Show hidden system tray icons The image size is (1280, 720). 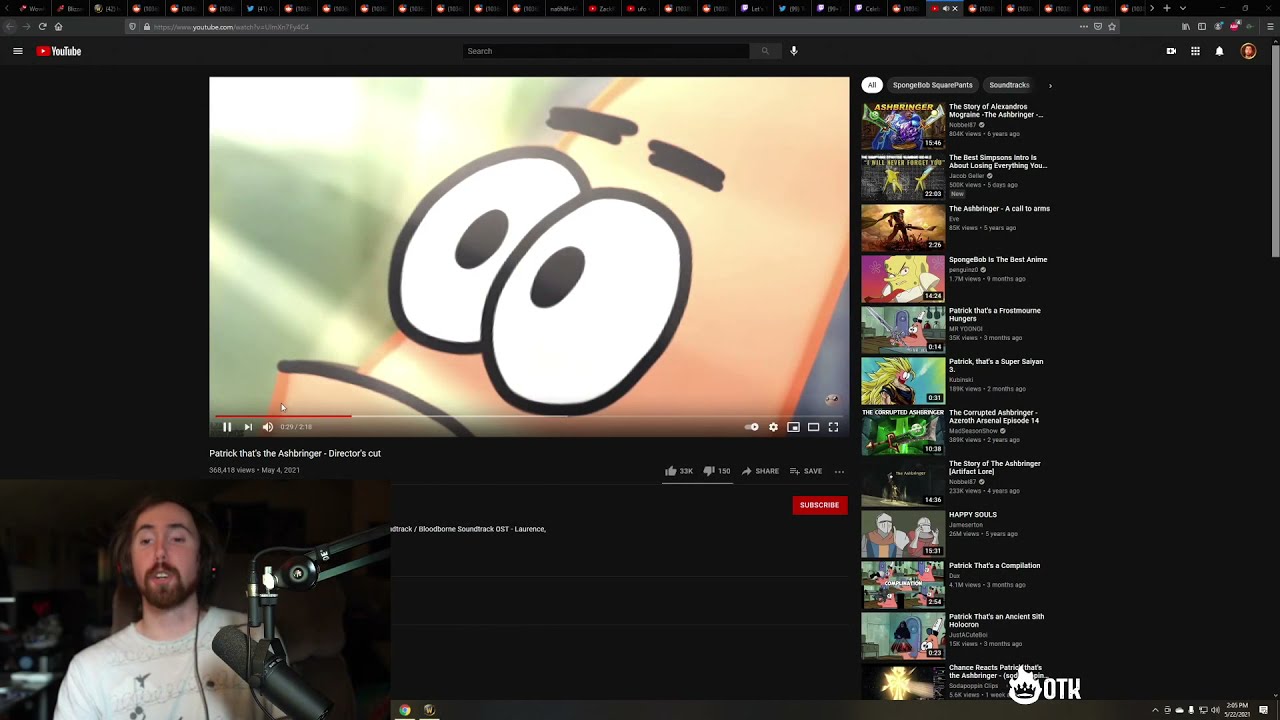click(x=1155, y=710)
